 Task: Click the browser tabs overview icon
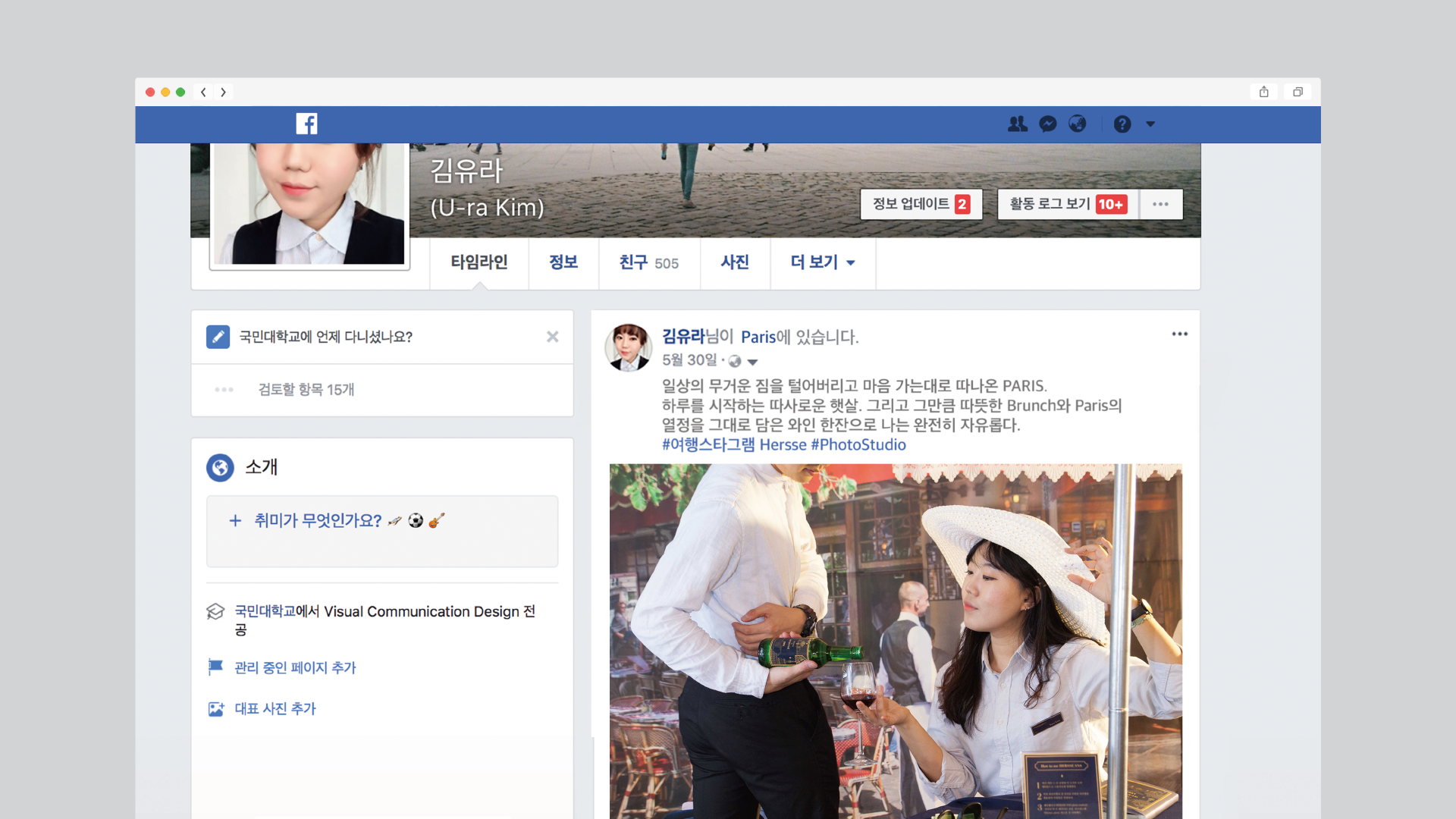pyautogui.click(x=1298, y=92)
